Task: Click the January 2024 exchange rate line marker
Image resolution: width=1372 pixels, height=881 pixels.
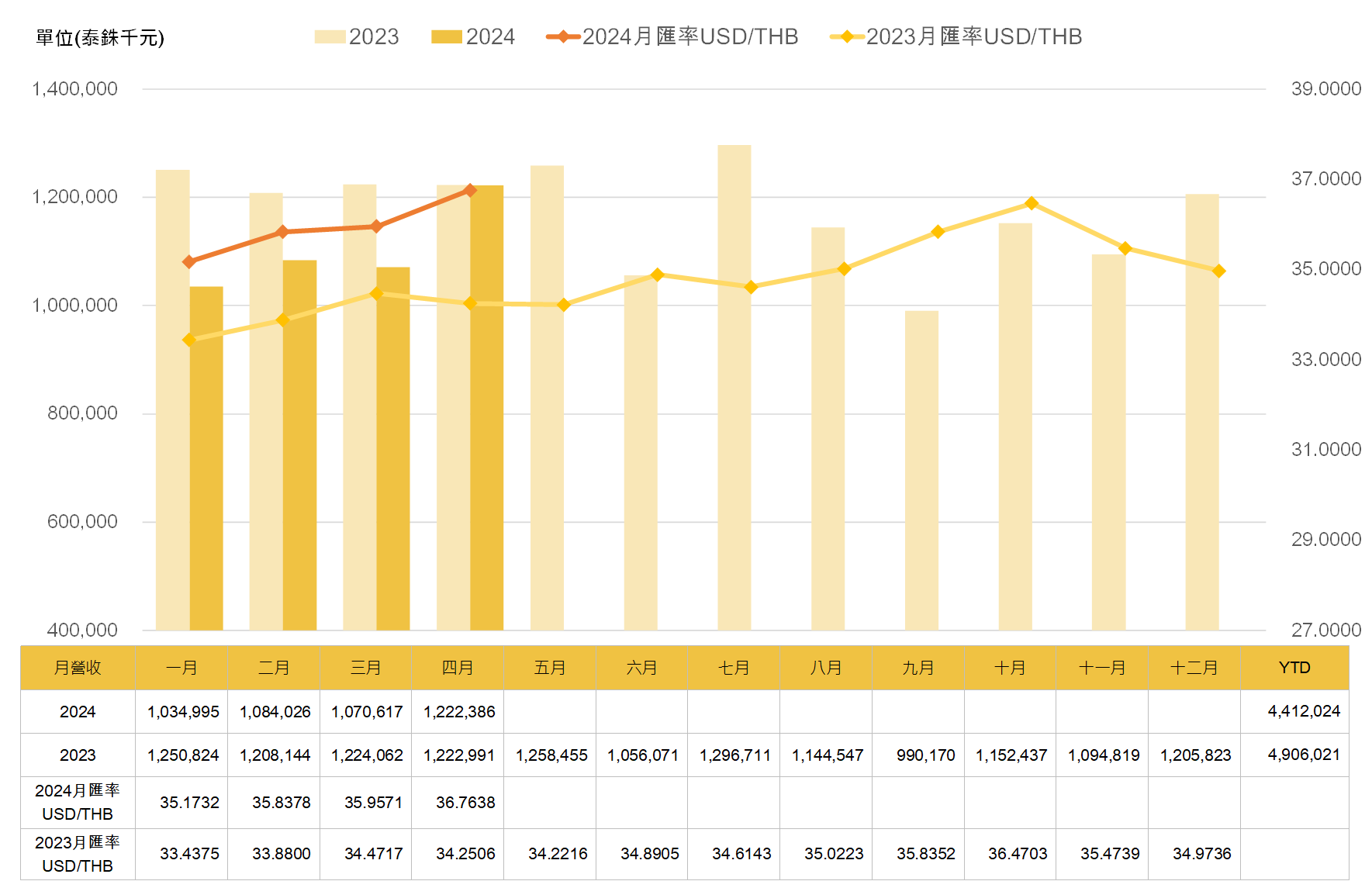Action: pyautogui.click(x=189, y=262)
